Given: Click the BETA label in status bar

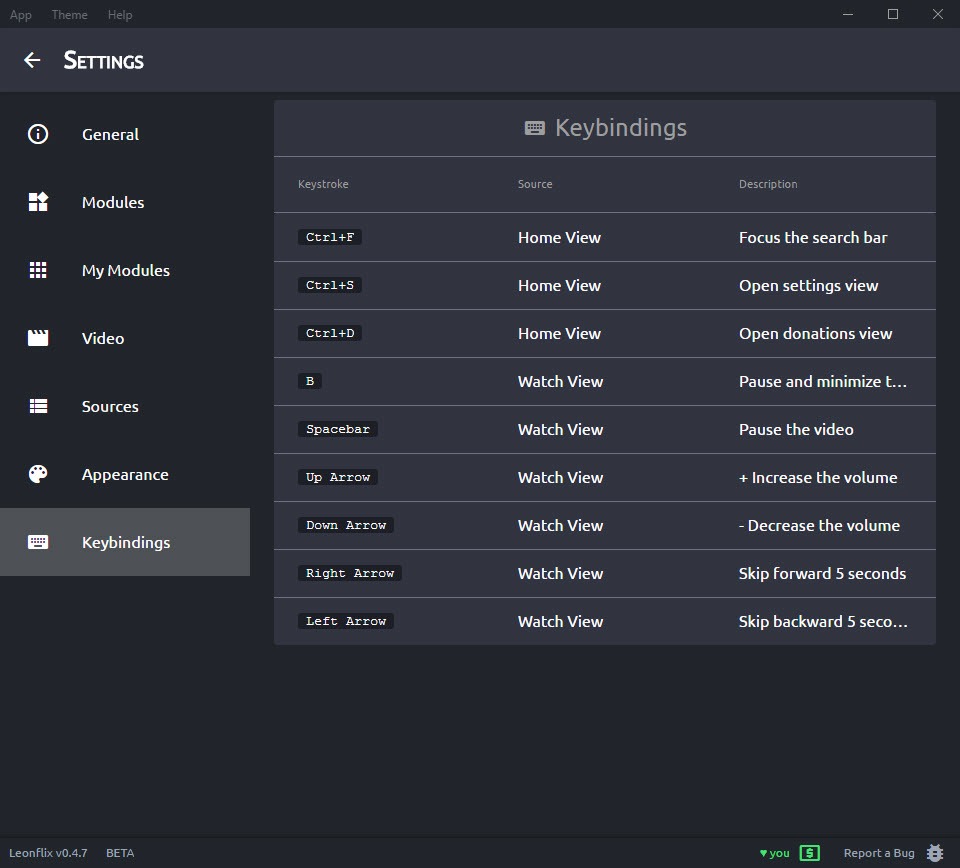Looking at the screenshot, I should (120, 853).
